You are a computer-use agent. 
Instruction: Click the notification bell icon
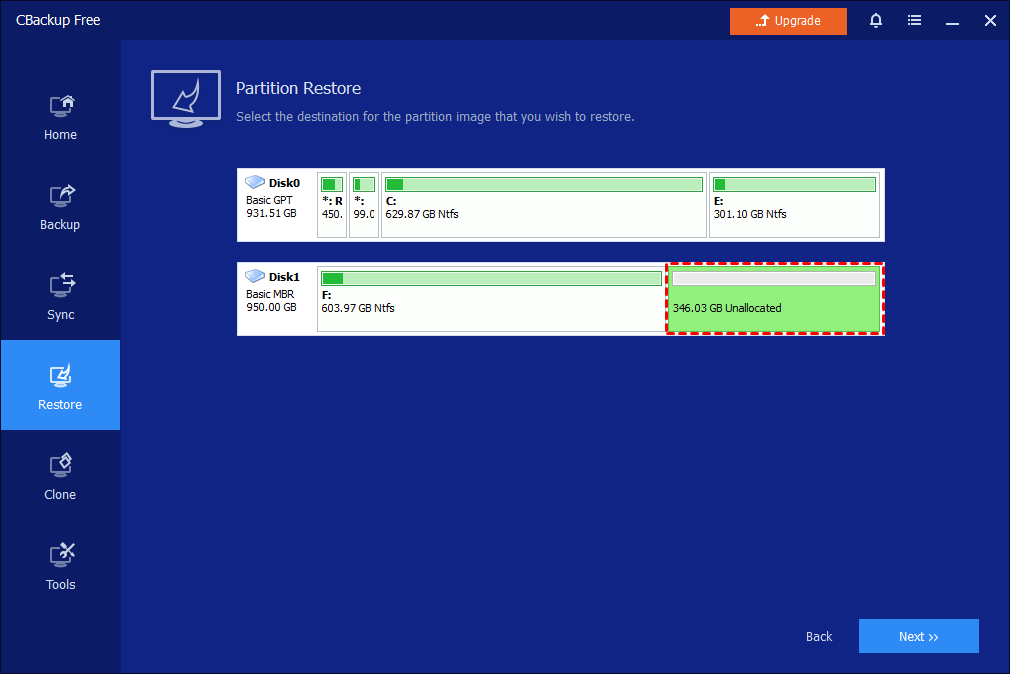[876, 21]
